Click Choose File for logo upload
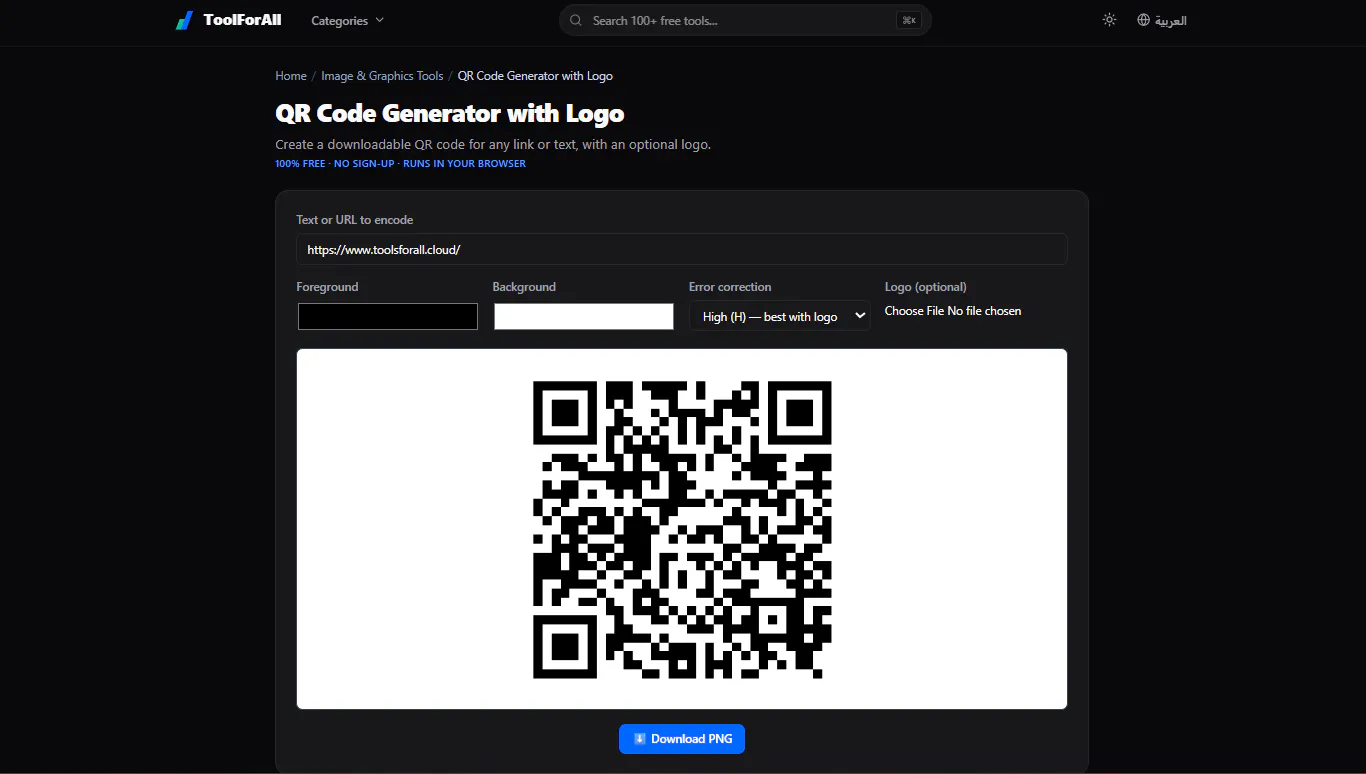Viewport: 1366px width, 774px height. coord(914,311)
